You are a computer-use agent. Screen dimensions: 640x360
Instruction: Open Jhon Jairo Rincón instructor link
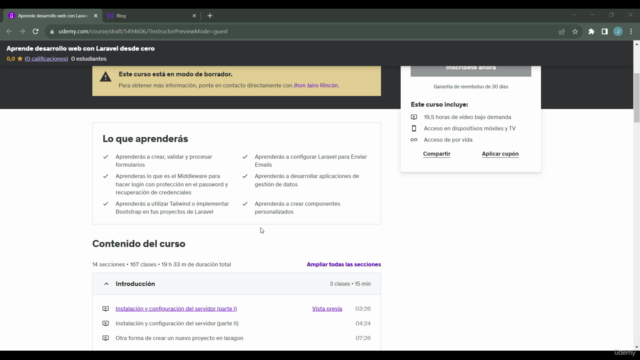(x=316, y=85)
